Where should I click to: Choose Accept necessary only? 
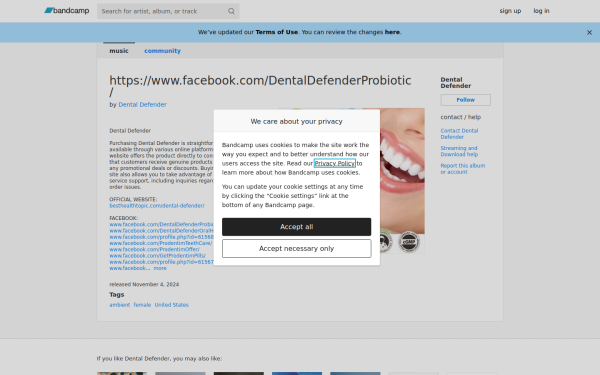tap(297, 249)
